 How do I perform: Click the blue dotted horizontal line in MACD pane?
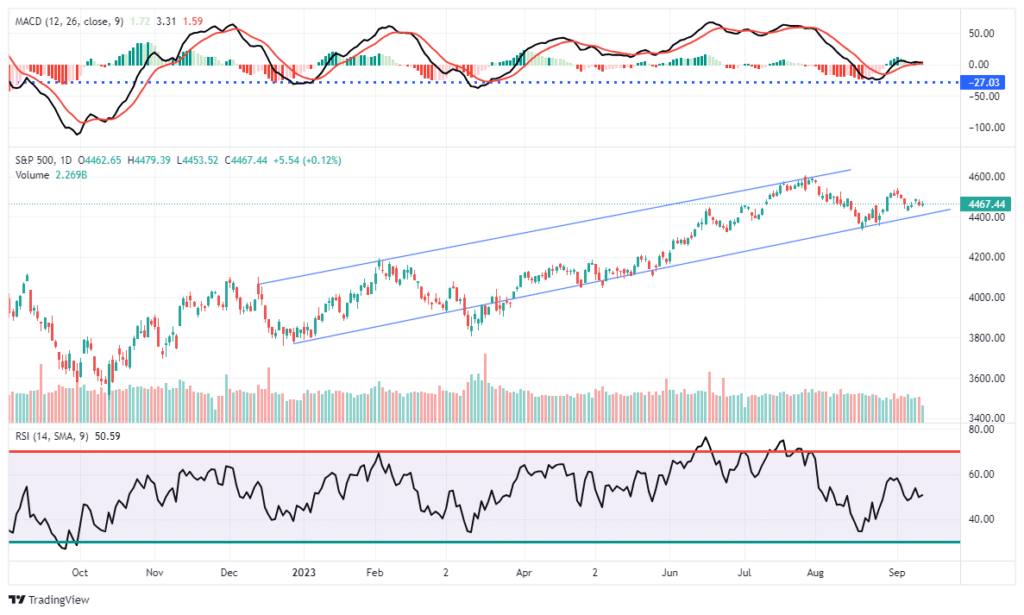tap(483, 82)
